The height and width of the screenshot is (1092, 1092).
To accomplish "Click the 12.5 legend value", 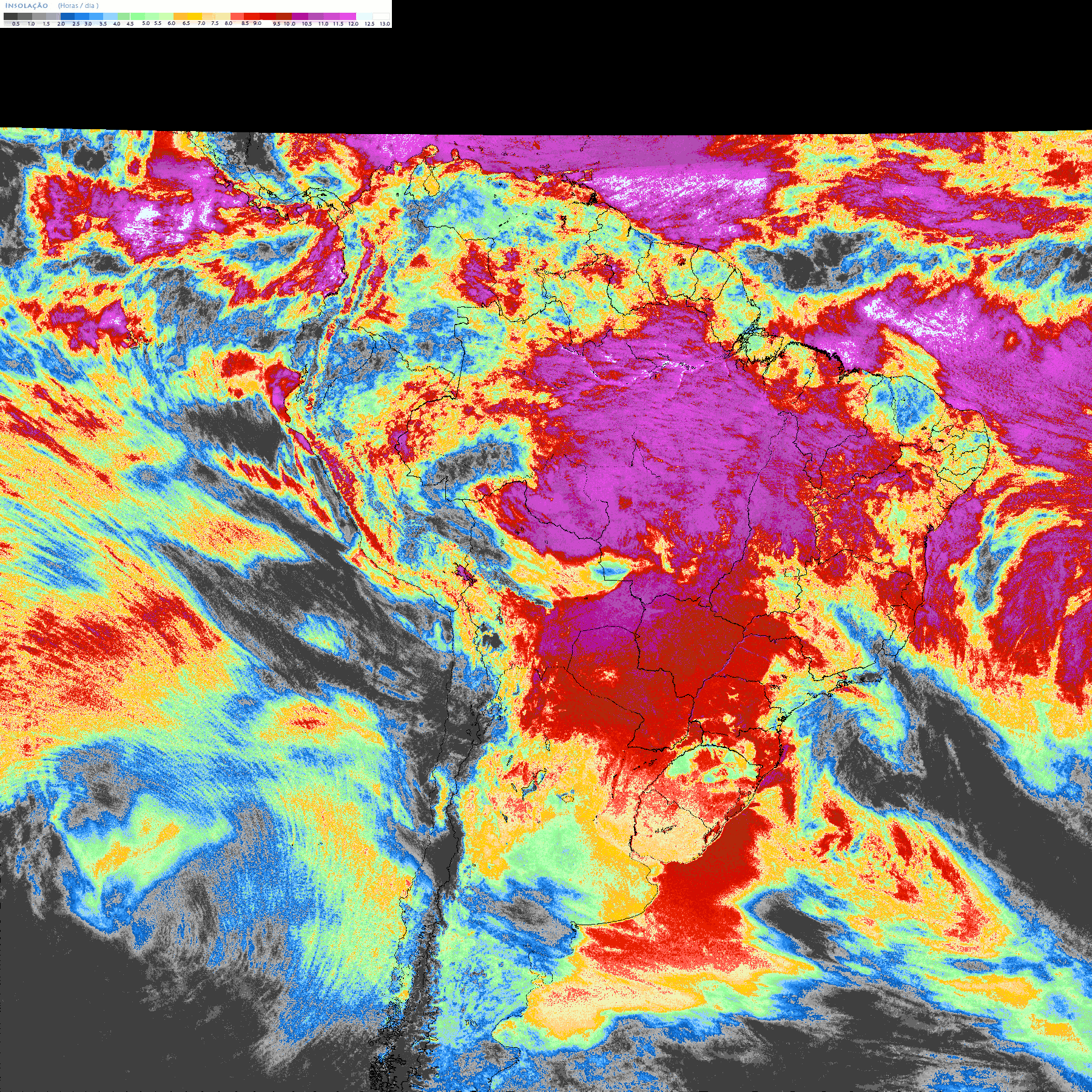I will click(x=369, y=24).
